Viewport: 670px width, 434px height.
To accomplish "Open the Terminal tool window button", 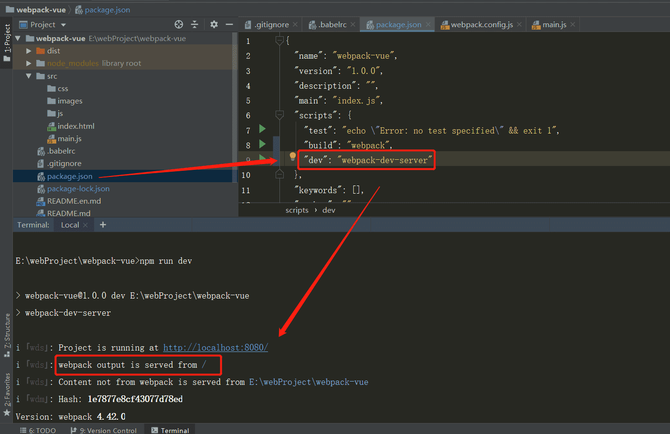I will 170,430.
